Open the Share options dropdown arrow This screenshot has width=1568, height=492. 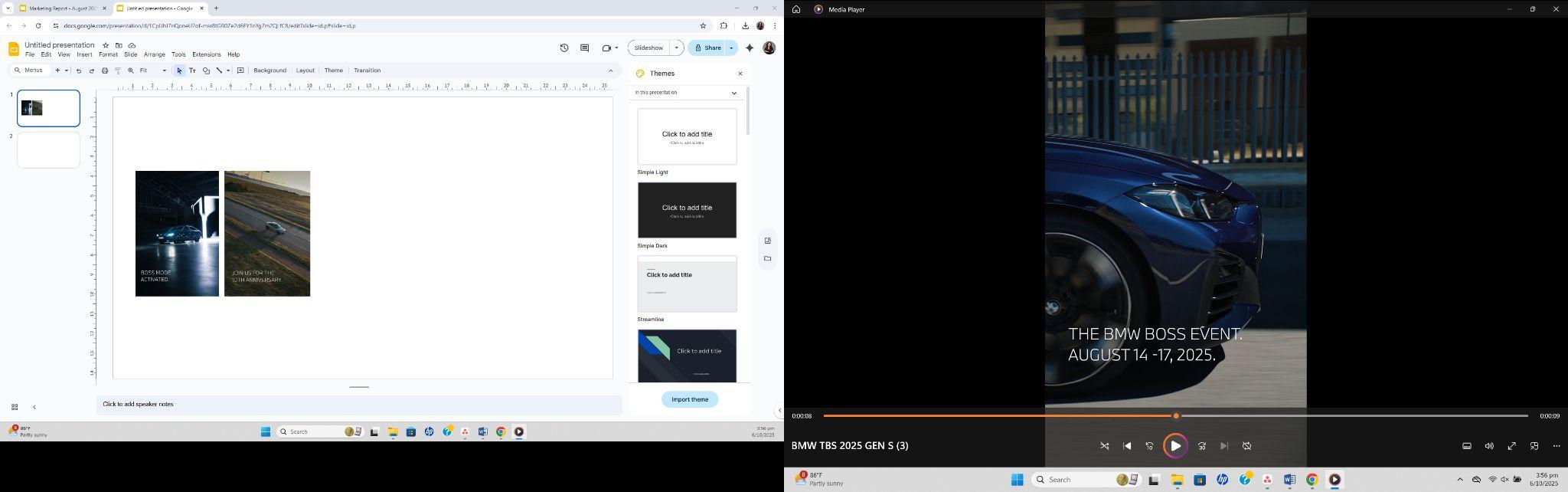pos(731,48)
